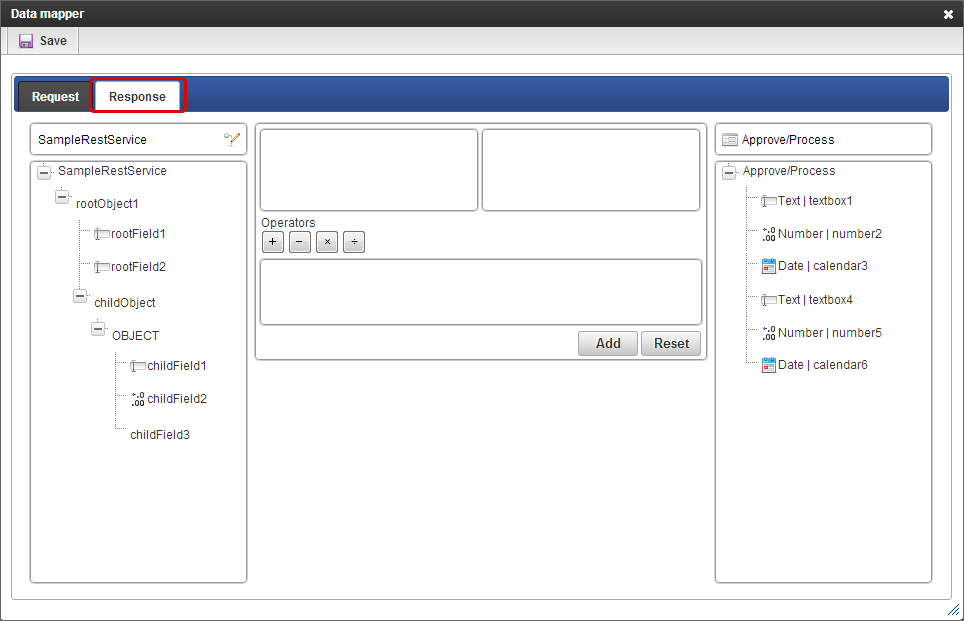Collapse the SampleRestService root tree node

click(44, 172)
